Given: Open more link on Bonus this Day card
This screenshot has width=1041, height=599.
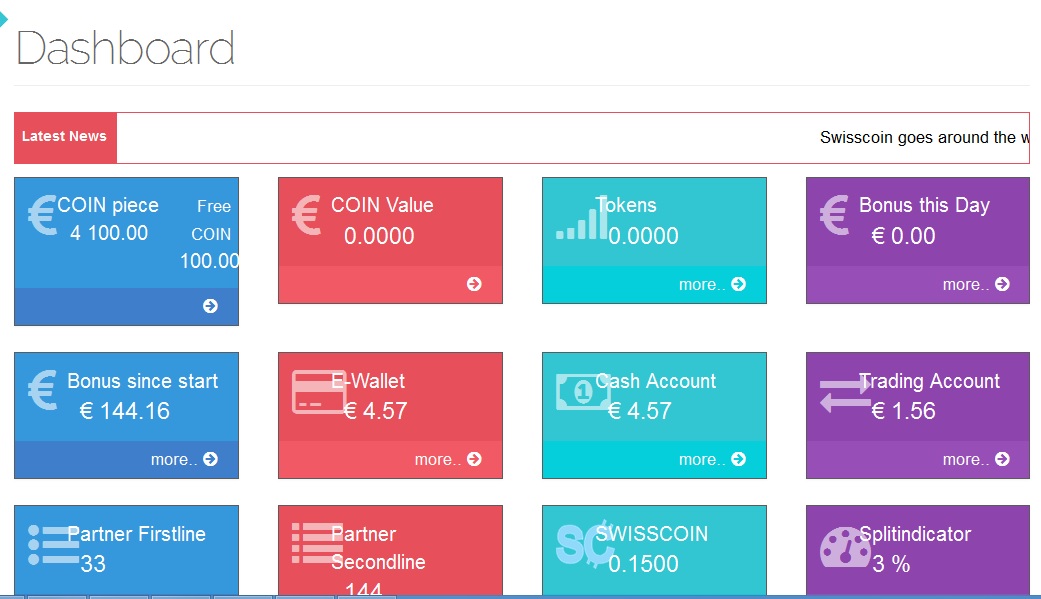Looking at the screenshot, I should pyautogui.click(x=965, y=285).
